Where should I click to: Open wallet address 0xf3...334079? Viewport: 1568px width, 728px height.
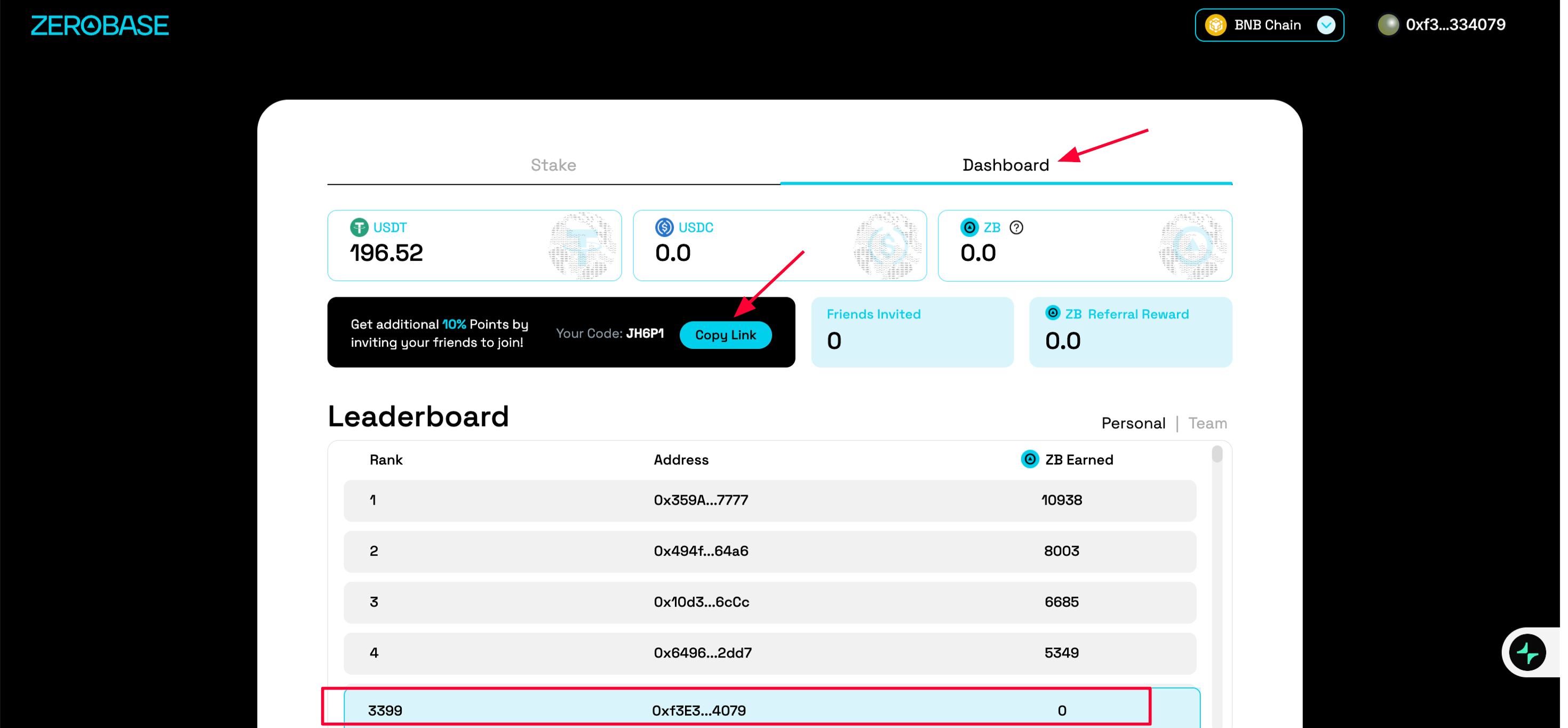[x=1455, y=25]
